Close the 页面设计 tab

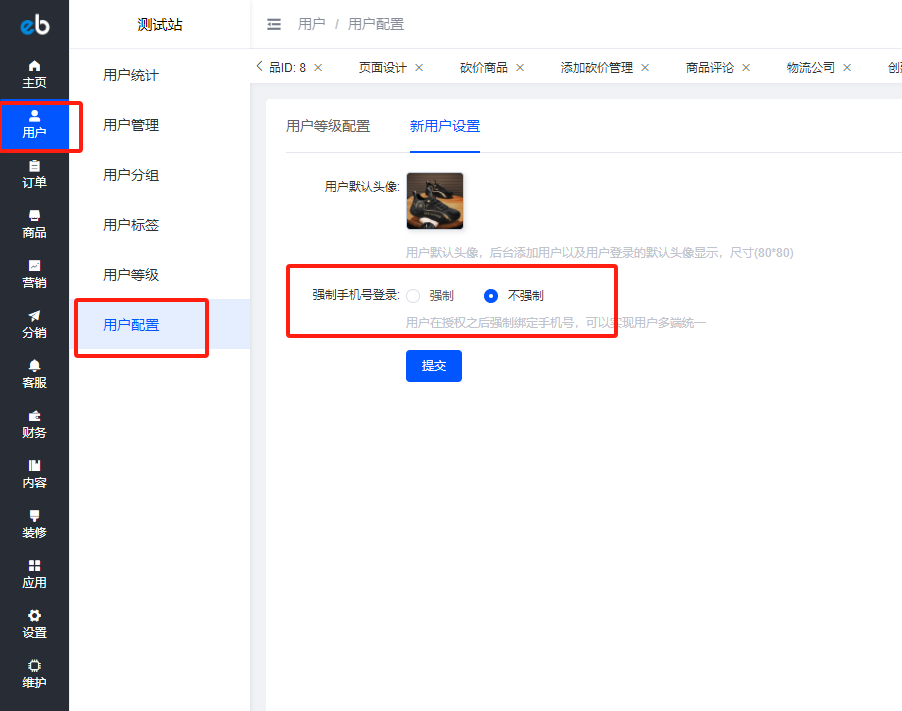pos(419,68)
